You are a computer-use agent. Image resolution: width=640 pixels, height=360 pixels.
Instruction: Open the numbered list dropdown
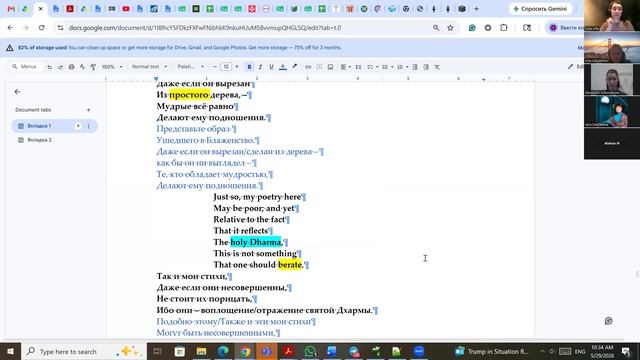pos(402,67)
